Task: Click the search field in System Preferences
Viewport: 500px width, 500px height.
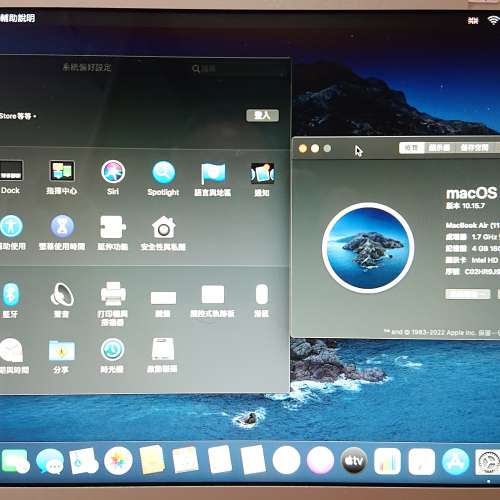Action: (x=238, y=69)
